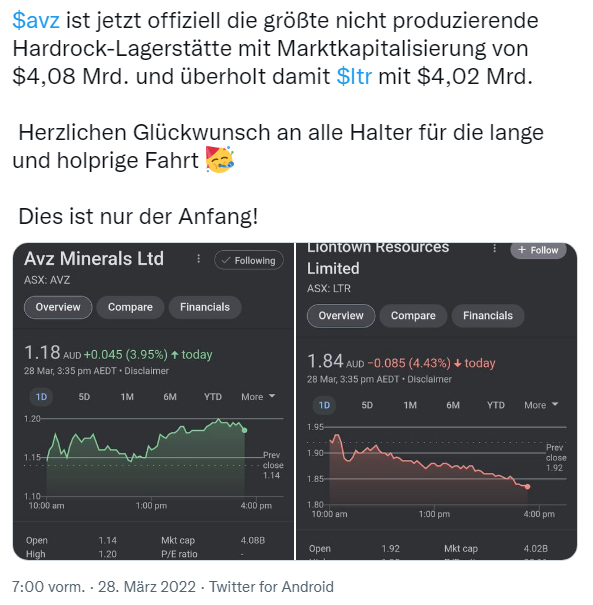Open the $ltr cashtag link

pos(354,76)
